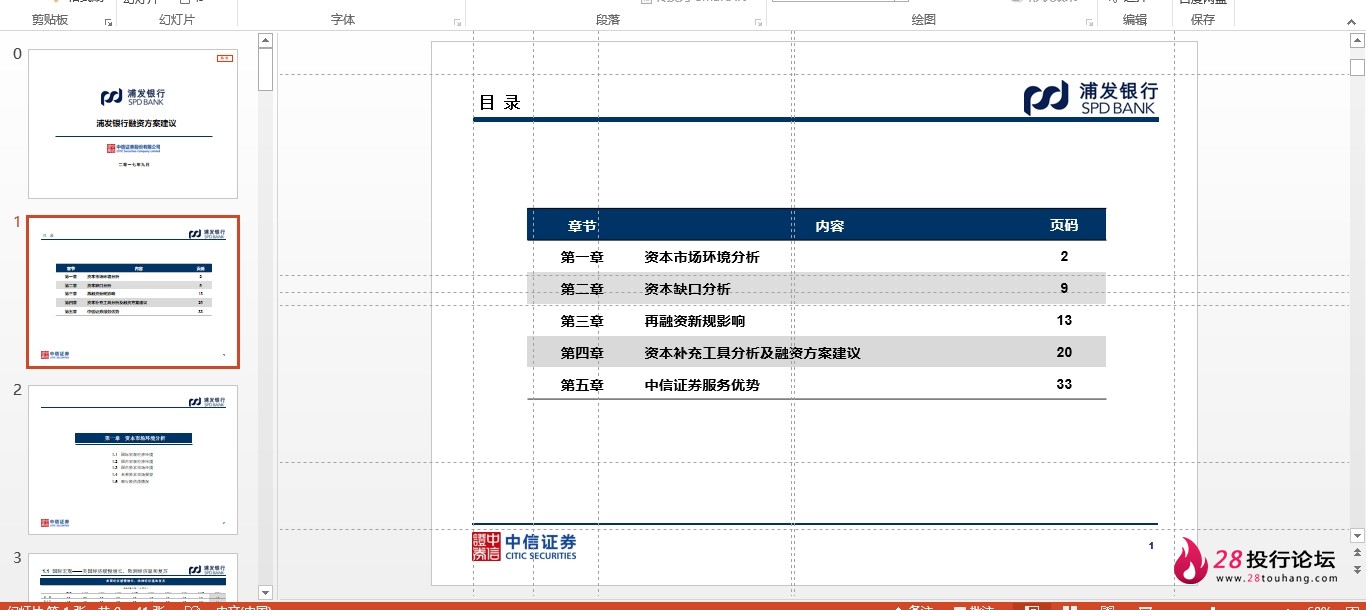
Task: Click page number 13 in 第三章 row
Action: pos(1064,321)
